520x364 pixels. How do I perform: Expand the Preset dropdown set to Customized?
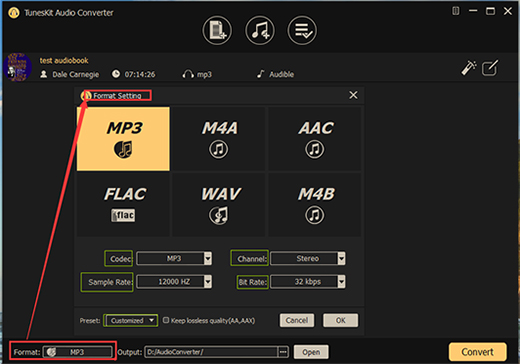tap(131, 321)
